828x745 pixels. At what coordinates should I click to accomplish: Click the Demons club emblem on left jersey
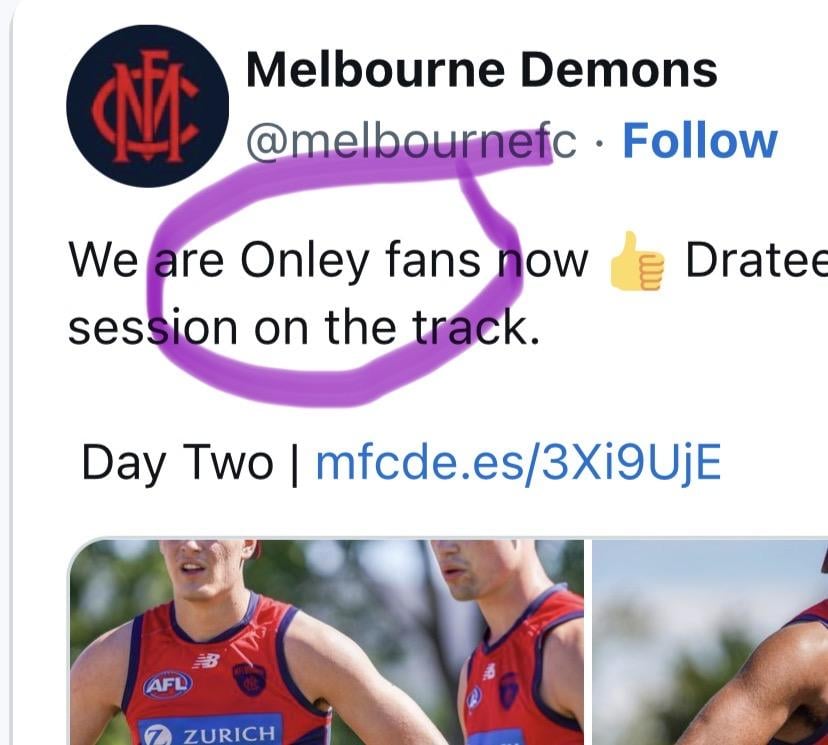tap(249, 680)
